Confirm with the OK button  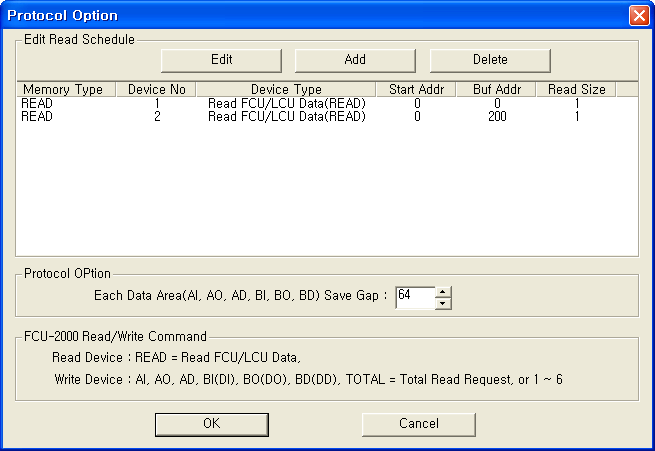click(x=212, y=424)
